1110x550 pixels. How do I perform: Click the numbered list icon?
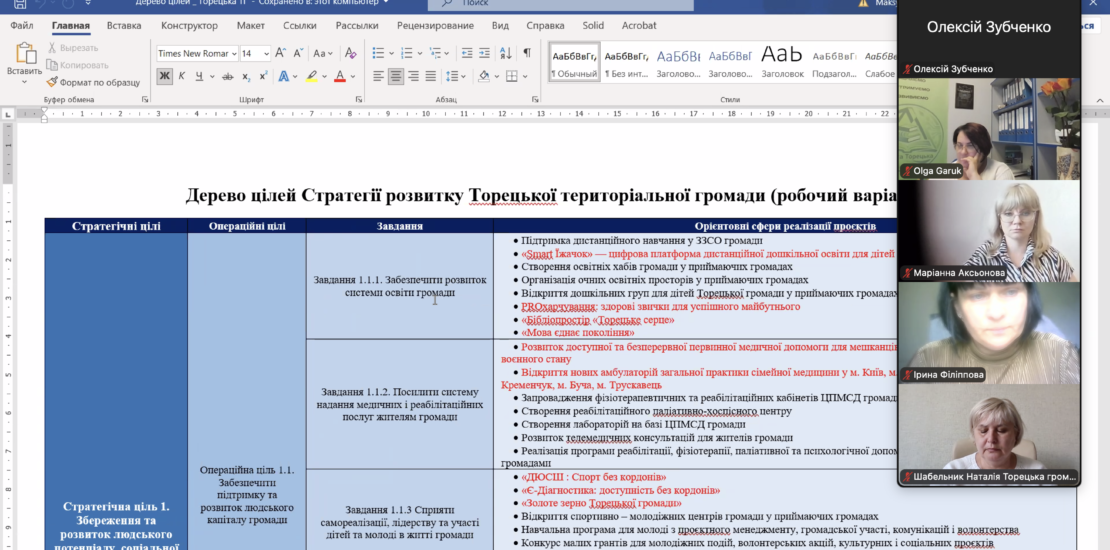406,53
